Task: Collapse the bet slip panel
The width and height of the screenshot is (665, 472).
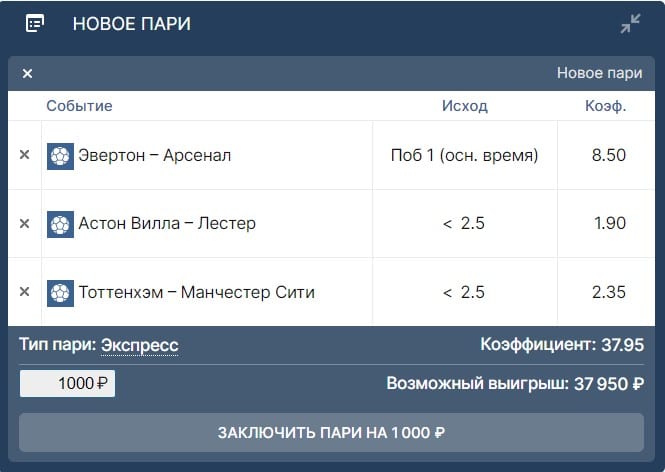Action: coord(630,24)
